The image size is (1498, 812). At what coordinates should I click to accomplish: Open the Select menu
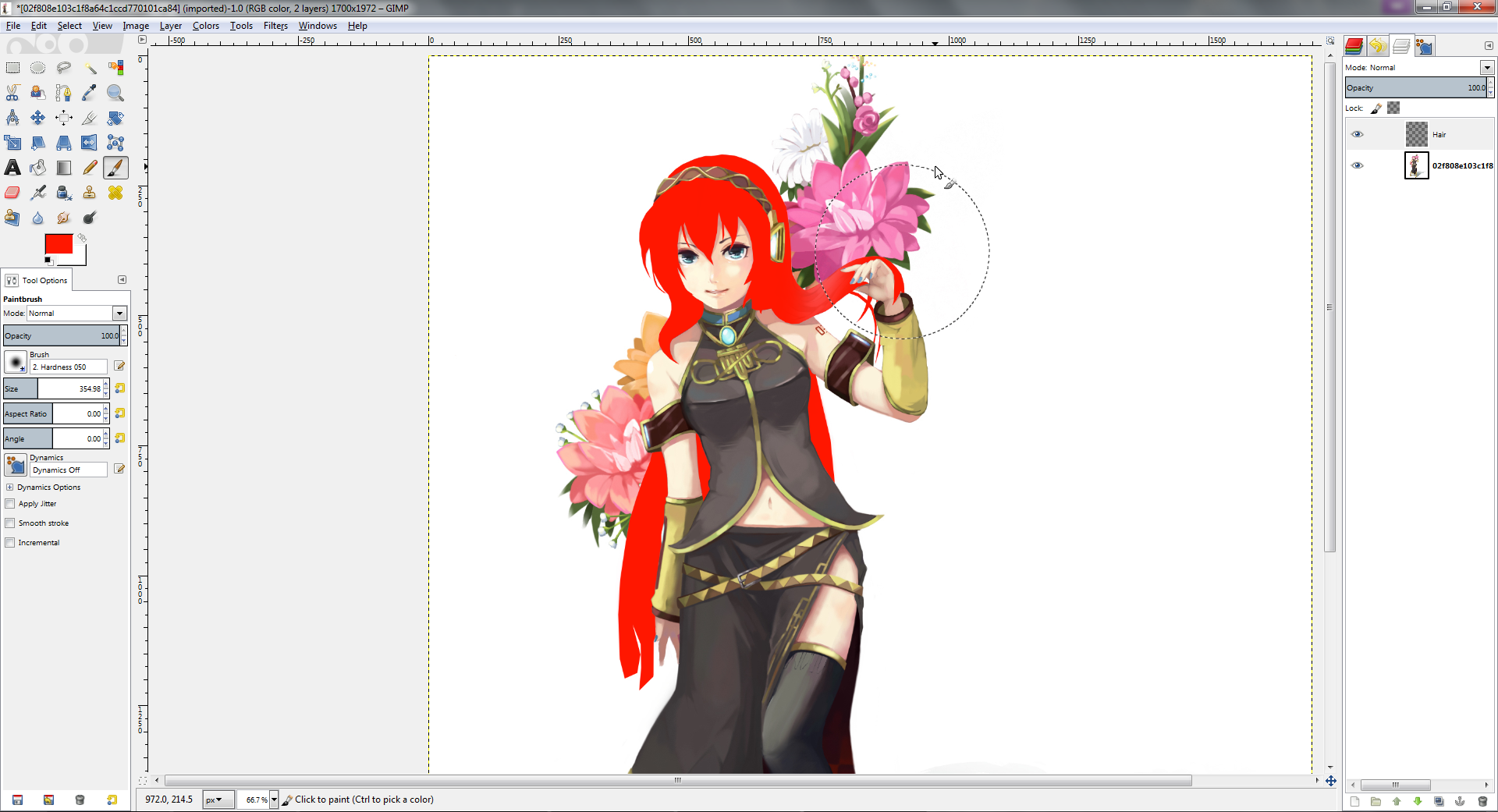pos(69,26)
